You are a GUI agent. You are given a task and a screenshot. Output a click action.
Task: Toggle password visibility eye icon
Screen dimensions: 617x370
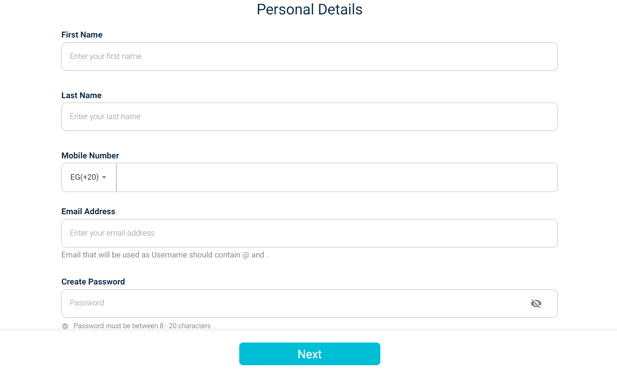pos(536,303)
